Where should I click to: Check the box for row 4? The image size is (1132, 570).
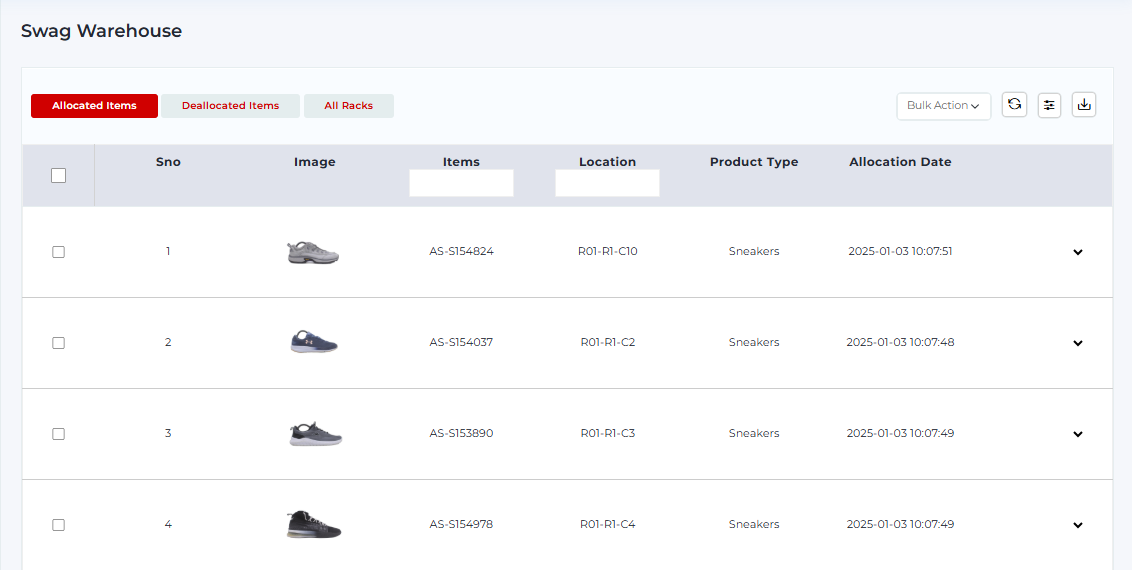click(x=58, y=525)
